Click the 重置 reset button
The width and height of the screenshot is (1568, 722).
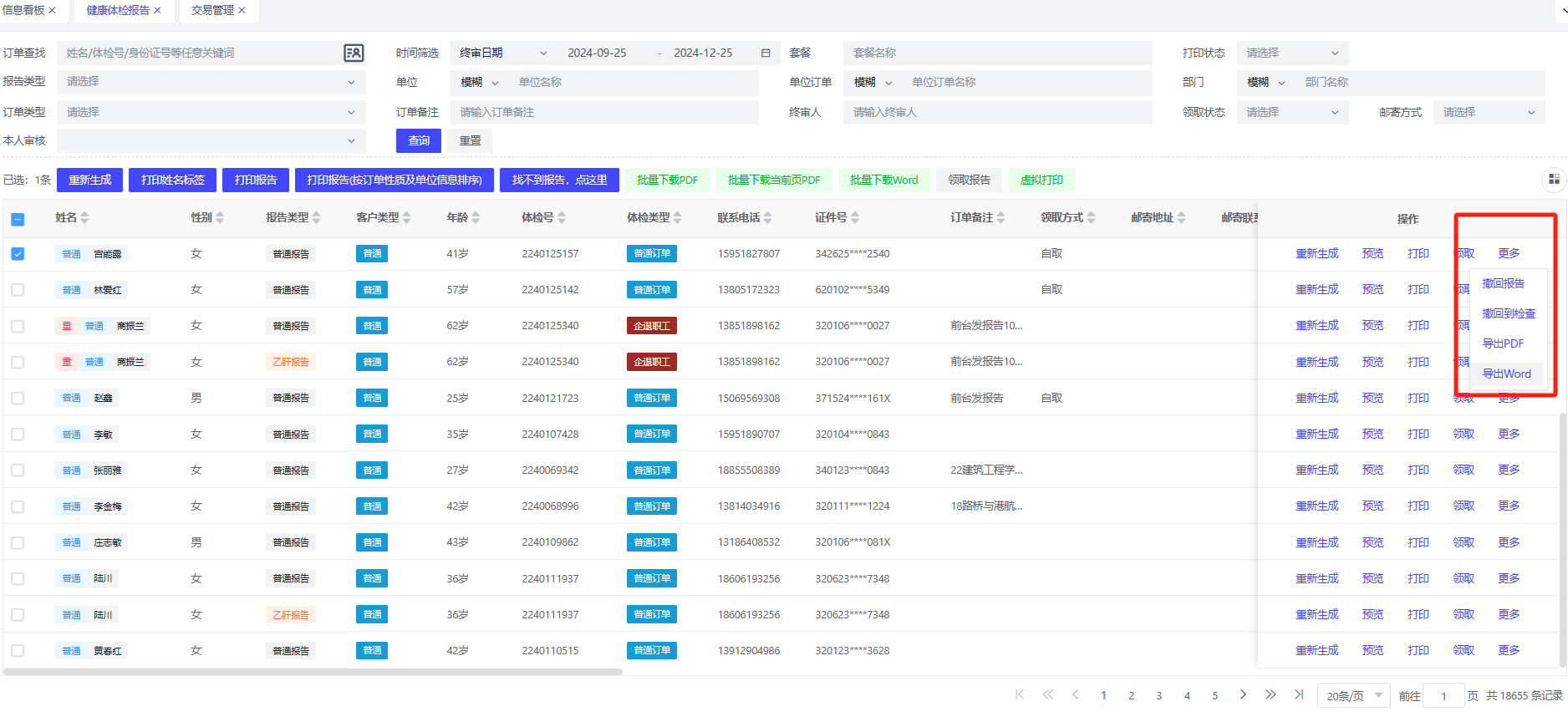470,140
